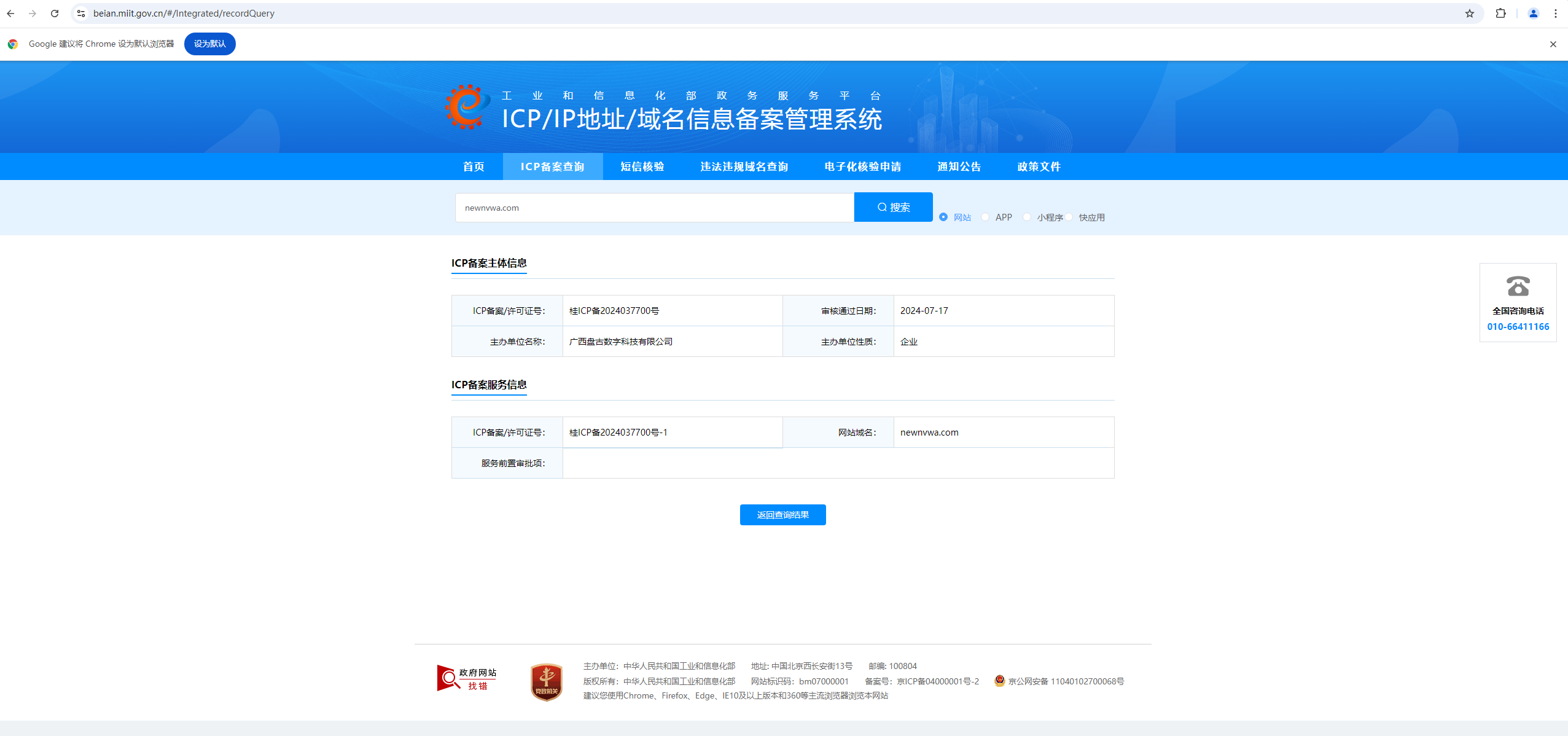
Task: Click the site info icon in address bar
Action: tap(81, 14)
